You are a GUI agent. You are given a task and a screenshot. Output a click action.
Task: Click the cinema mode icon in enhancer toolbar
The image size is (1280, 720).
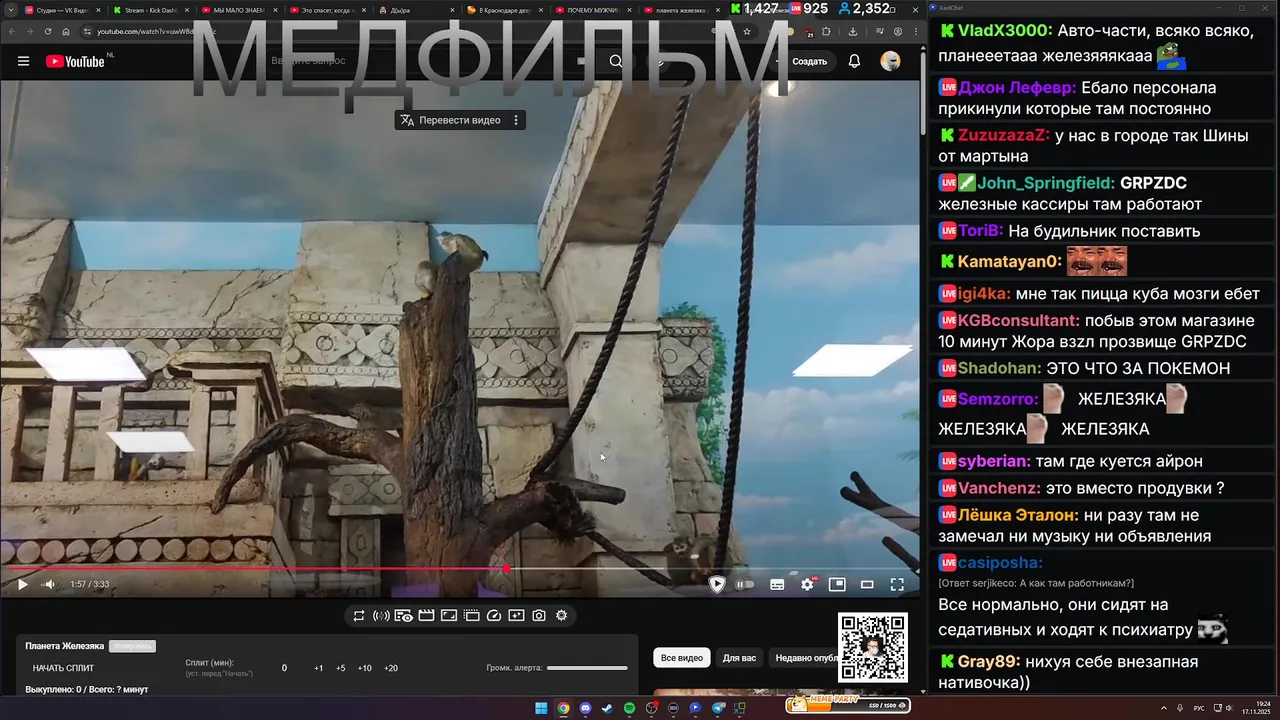pos(404,616)
